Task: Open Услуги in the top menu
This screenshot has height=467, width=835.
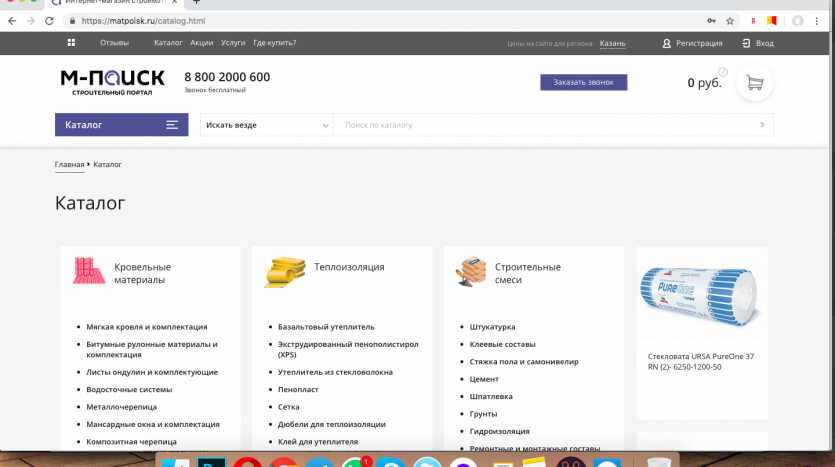Action: [x=233, y=43]
